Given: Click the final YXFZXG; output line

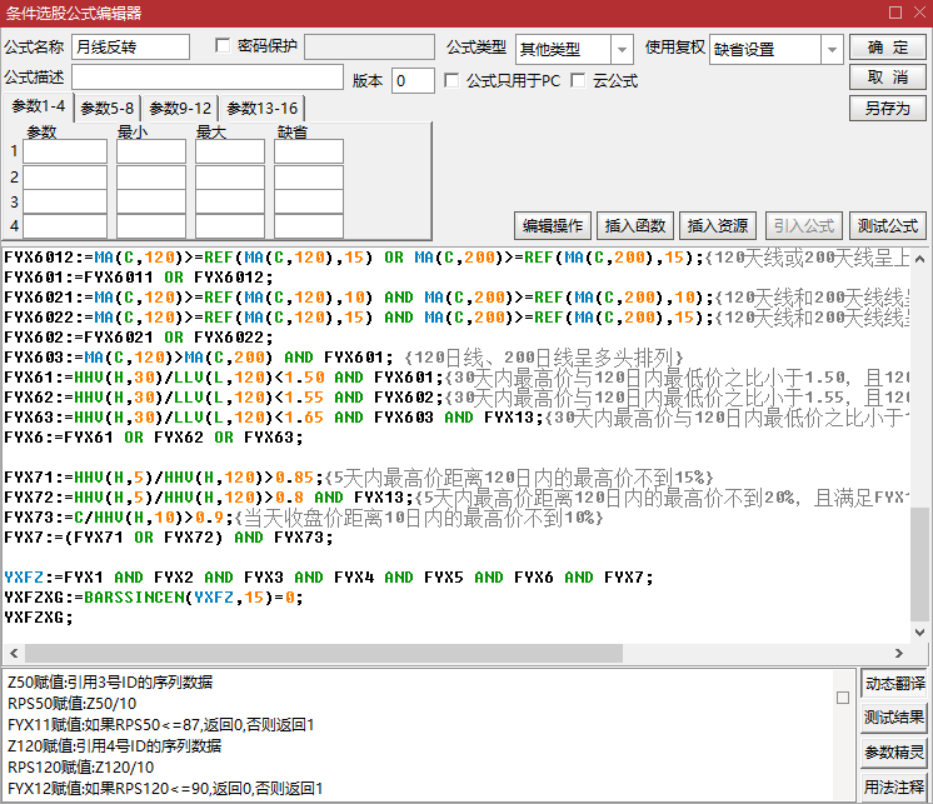Looking at the screenshot, I should (x=39, y=617).
